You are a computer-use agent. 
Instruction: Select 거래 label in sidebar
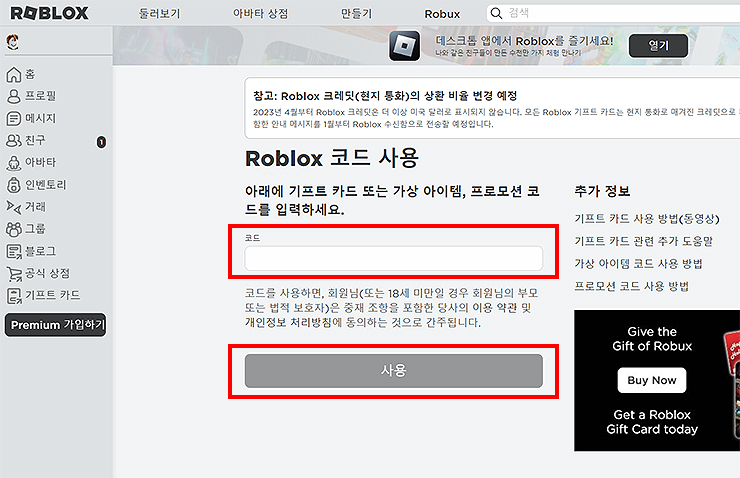[x=35, y=207]
